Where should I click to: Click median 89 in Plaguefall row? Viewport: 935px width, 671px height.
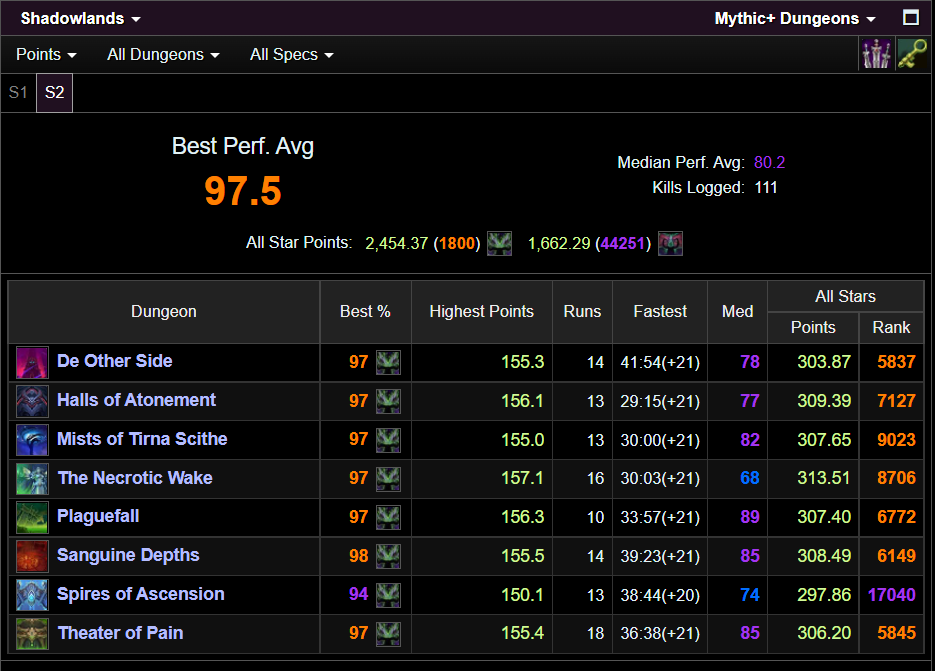click(x=750, y=517)
